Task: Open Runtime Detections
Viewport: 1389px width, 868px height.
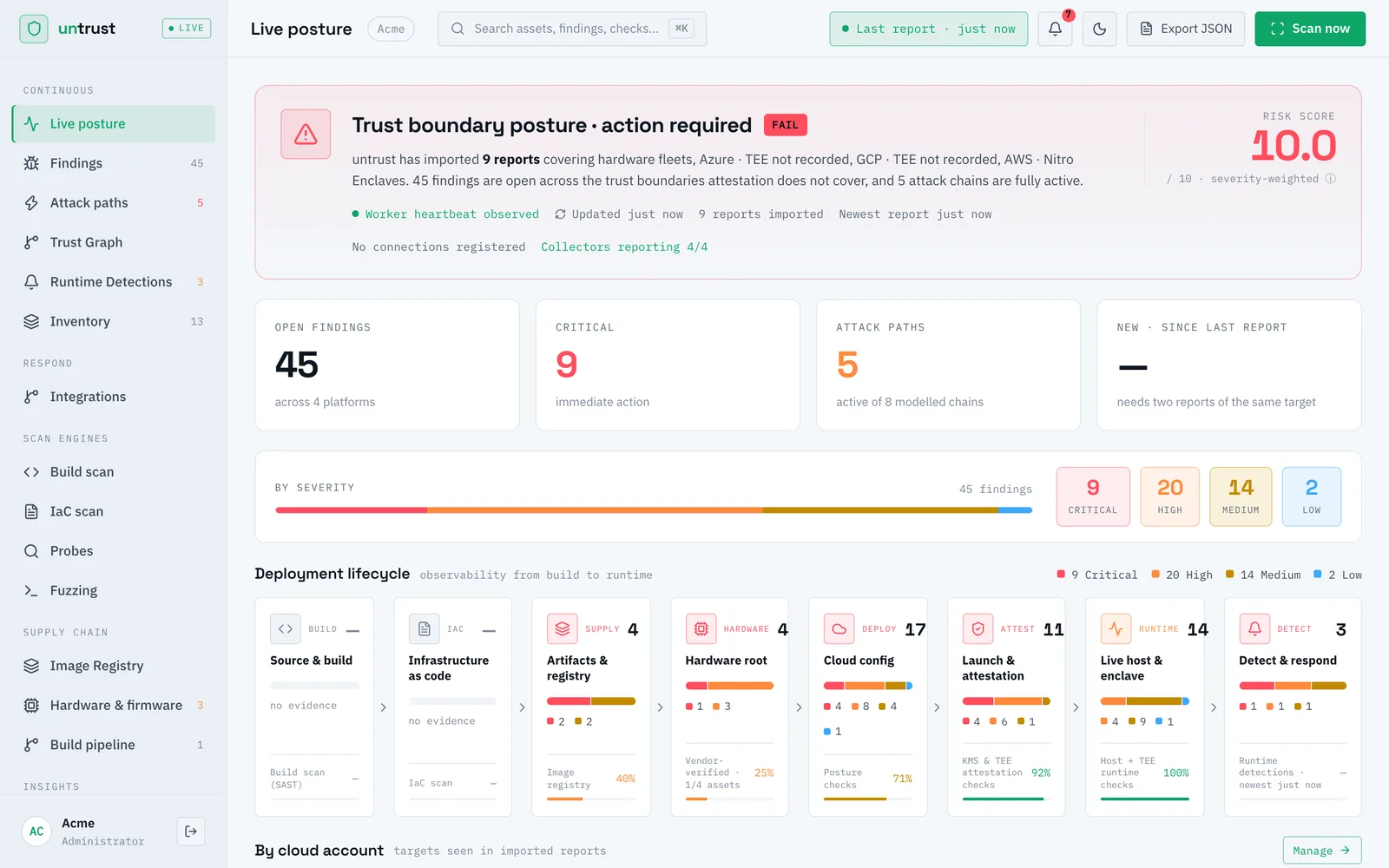Action: [x=114, y=282]
